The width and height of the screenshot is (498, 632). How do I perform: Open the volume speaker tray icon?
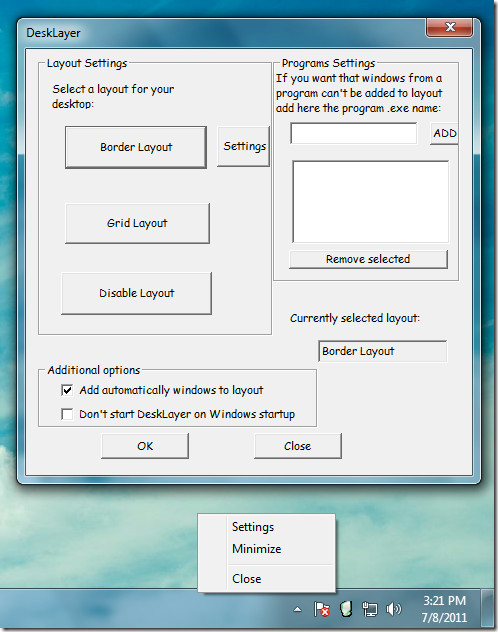pyautogui.click(x=394, y=609)
